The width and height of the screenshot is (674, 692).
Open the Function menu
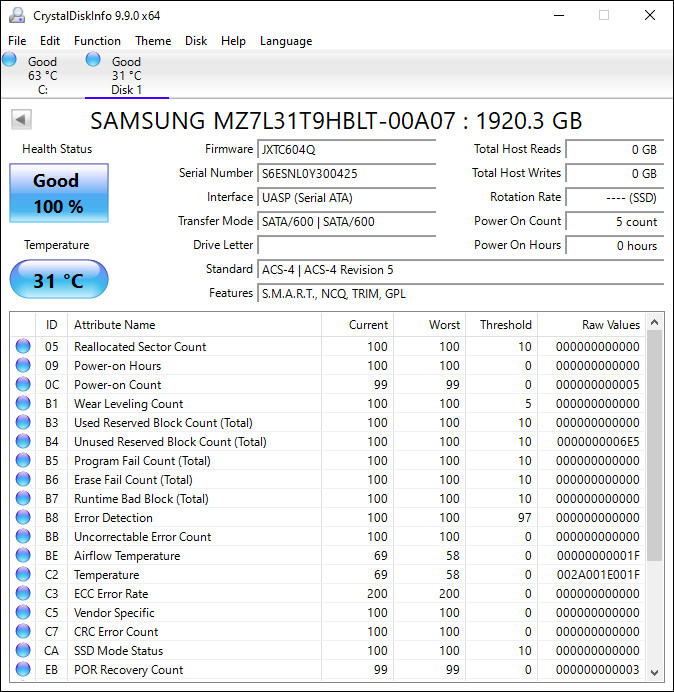[97, 41]
